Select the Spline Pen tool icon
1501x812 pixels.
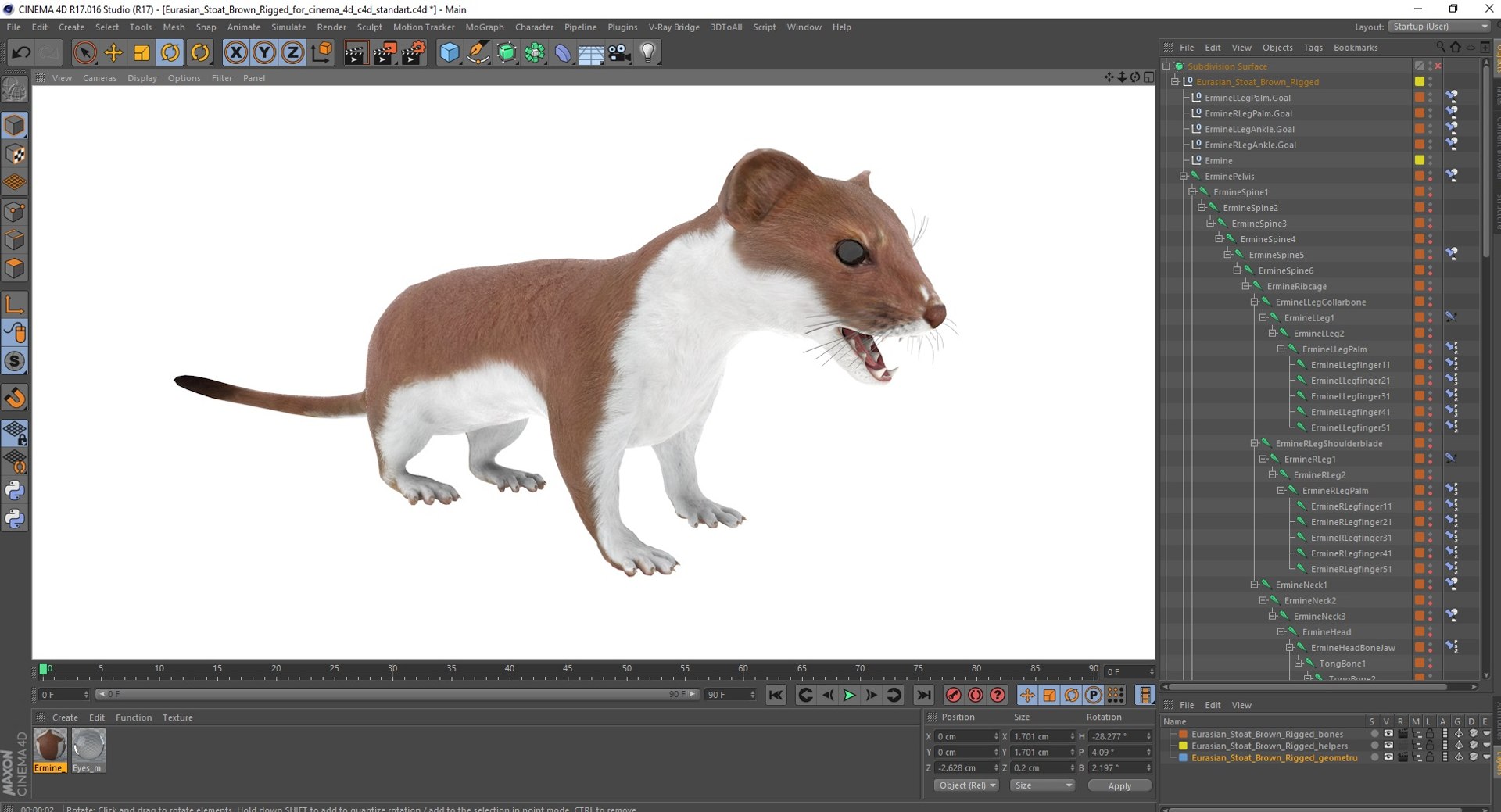click(x=478, y=53)
